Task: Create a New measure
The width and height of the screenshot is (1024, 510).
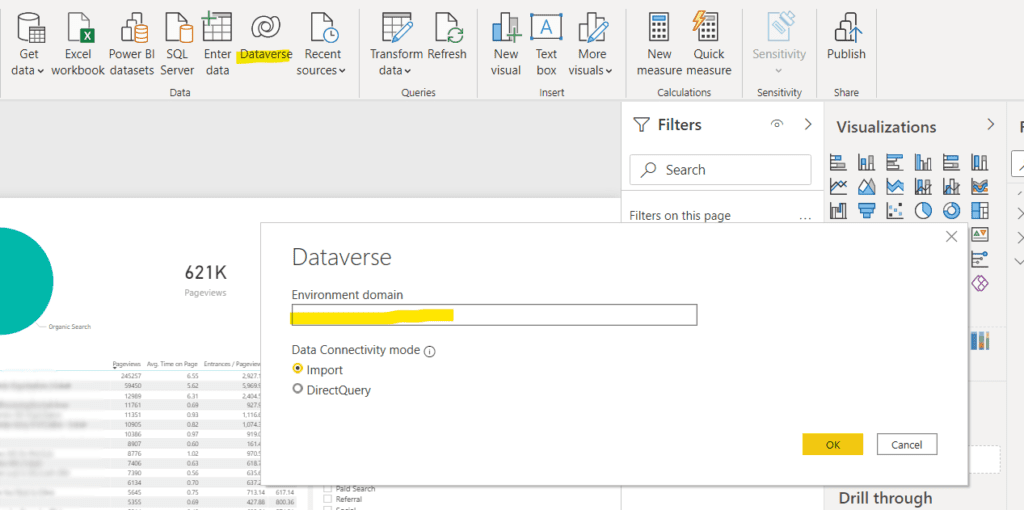Action: (660, 44)
